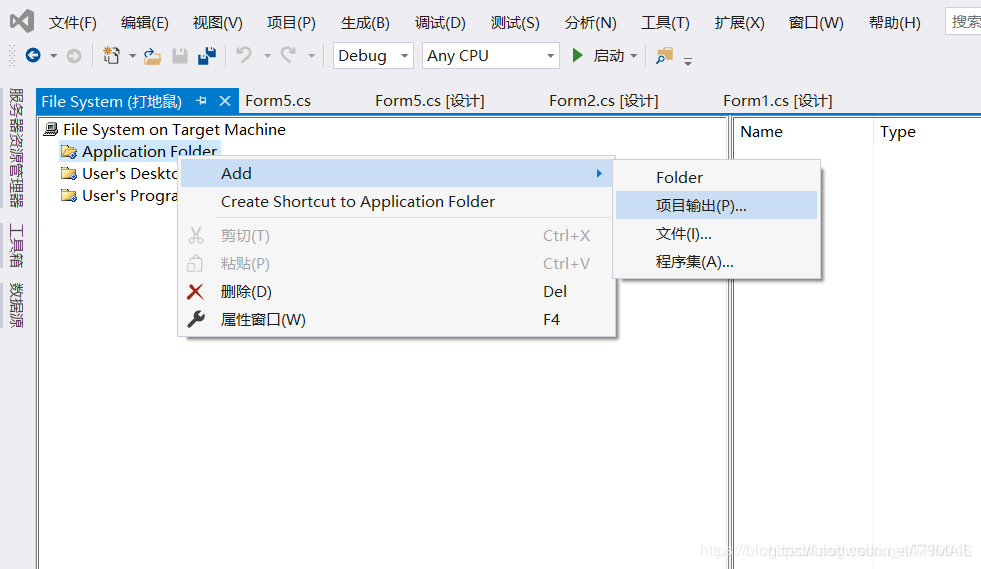Click the save file disk icon
The image size is (981, 569).
(180, 56)
